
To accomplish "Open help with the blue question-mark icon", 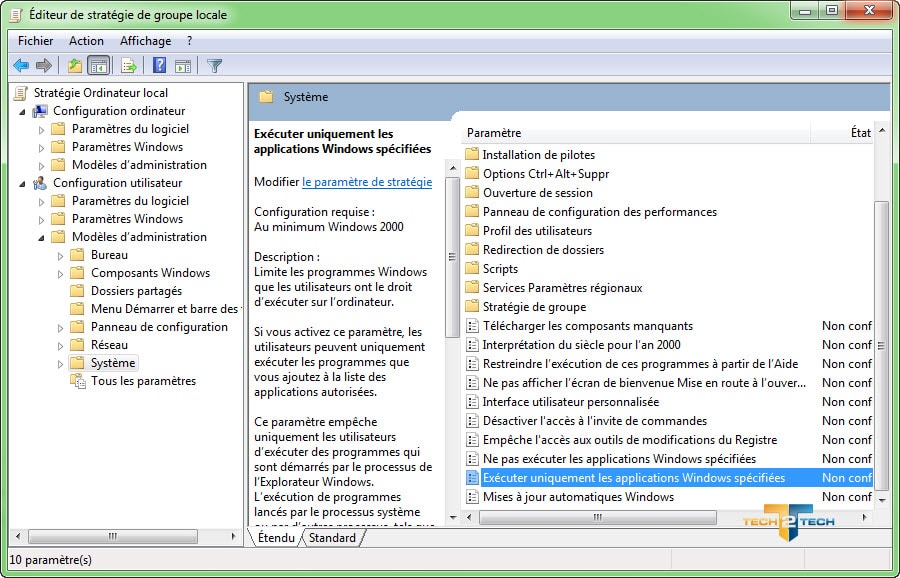I will [159, 66].
